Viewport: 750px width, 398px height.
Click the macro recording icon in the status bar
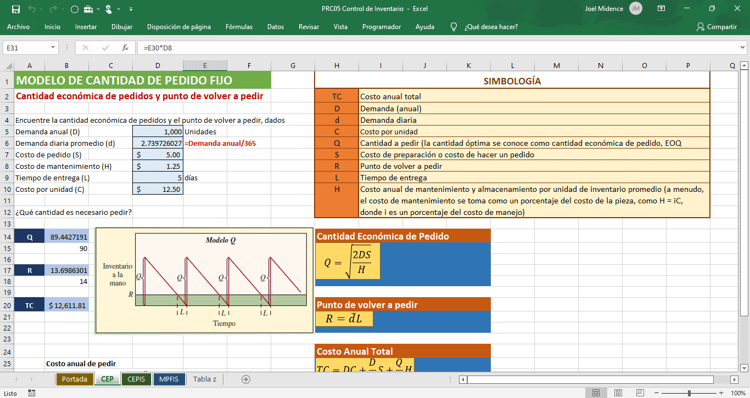[x=32, y=393]
